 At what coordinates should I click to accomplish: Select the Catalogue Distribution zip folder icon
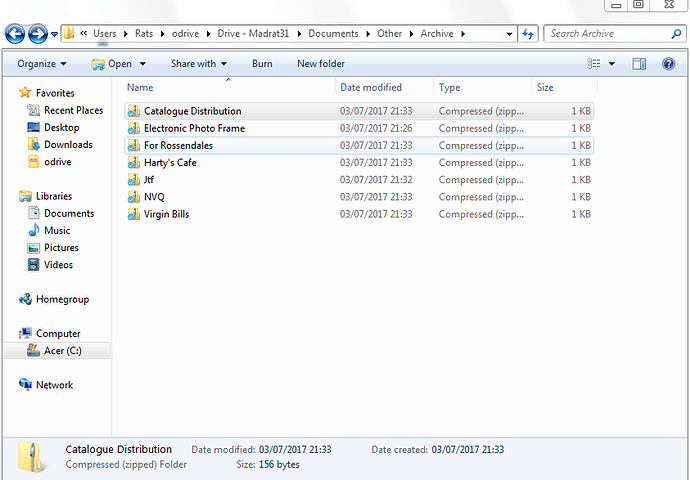(133, 111)
